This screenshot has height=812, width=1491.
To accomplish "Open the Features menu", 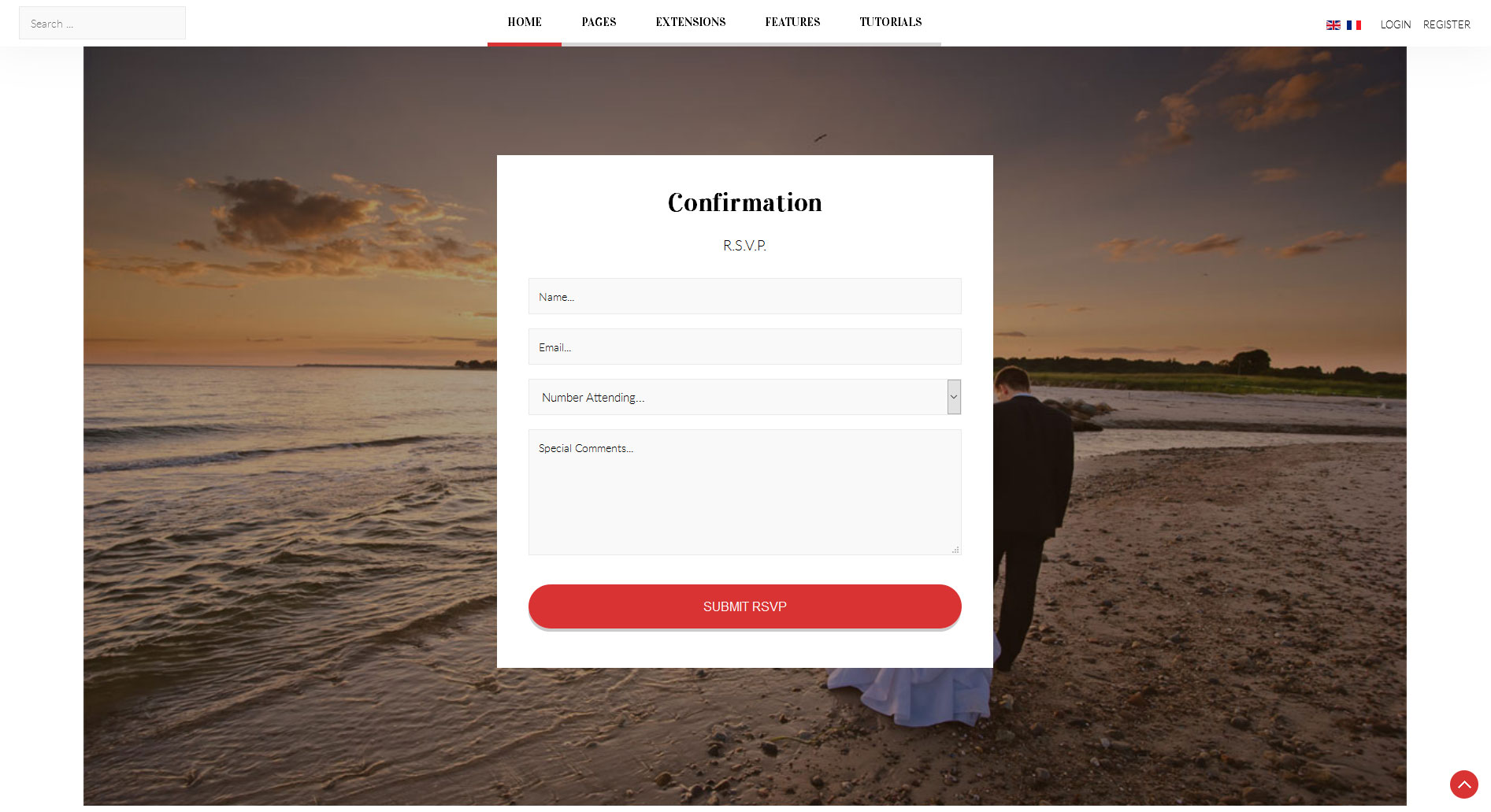I will [792, 22].
